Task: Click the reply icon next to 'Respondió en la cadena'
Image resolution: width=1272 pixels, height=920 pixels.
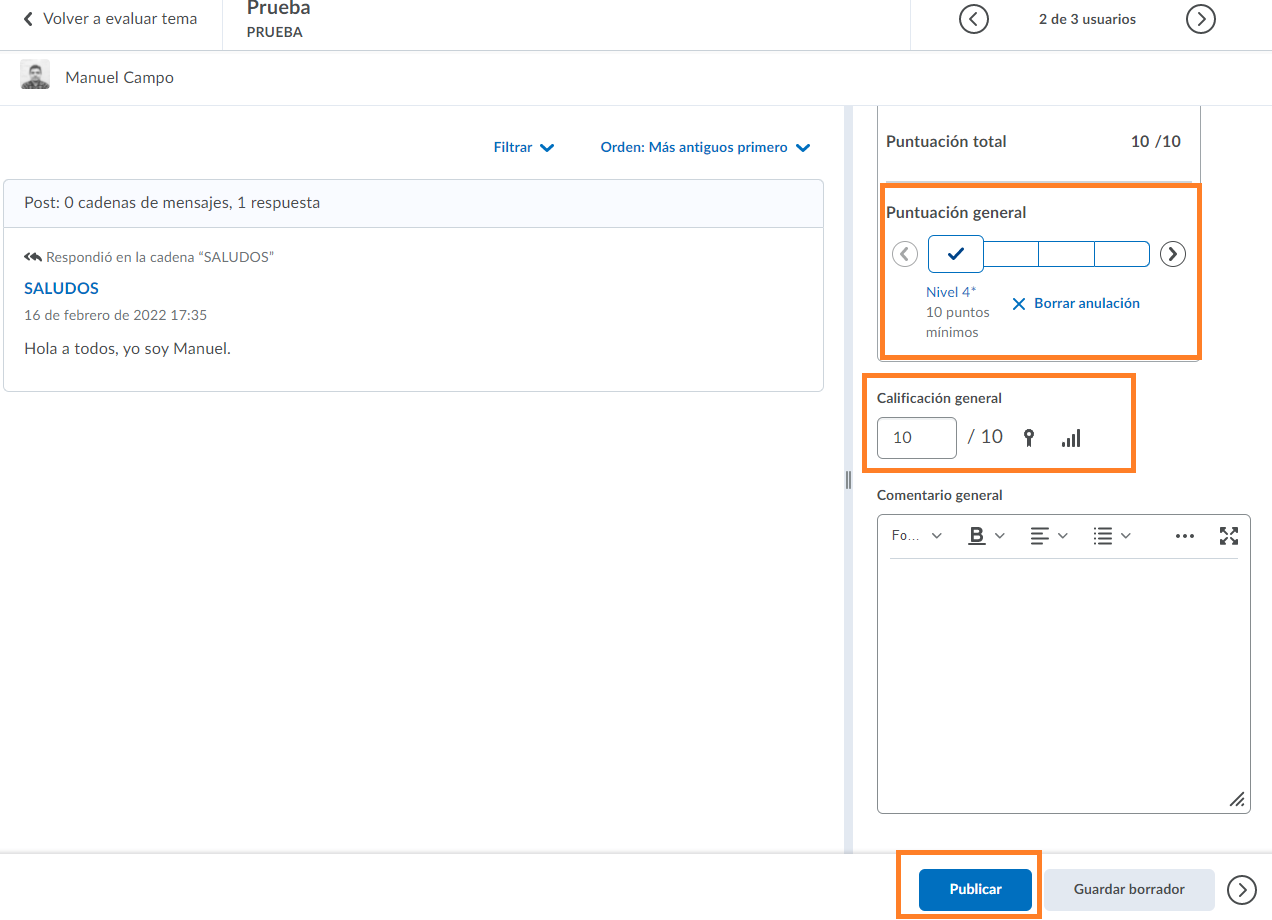Action: [x=33, y=257]
